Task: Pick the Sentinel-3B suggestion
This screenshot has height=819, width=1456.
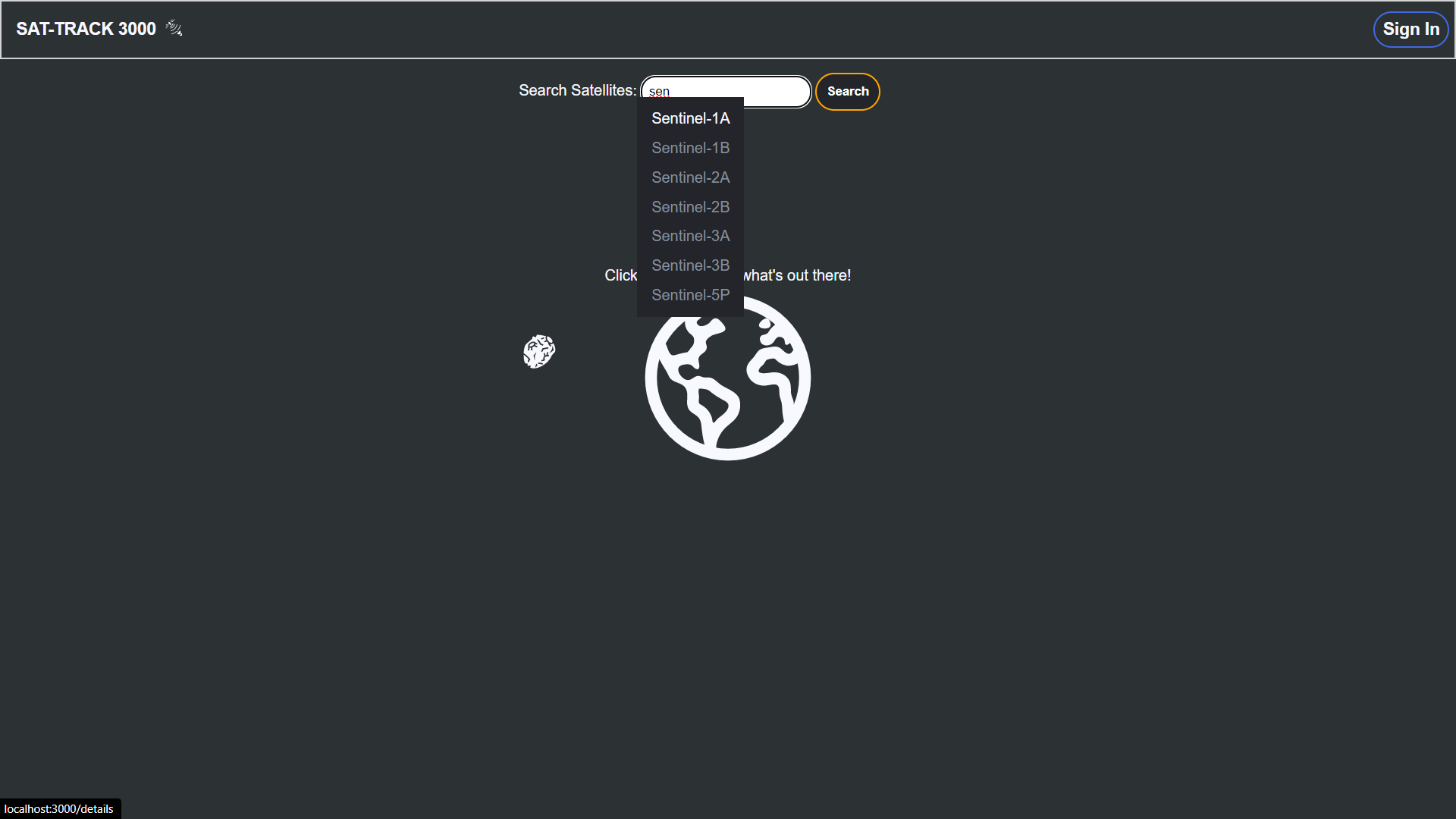Action: (x=690, y=265)
